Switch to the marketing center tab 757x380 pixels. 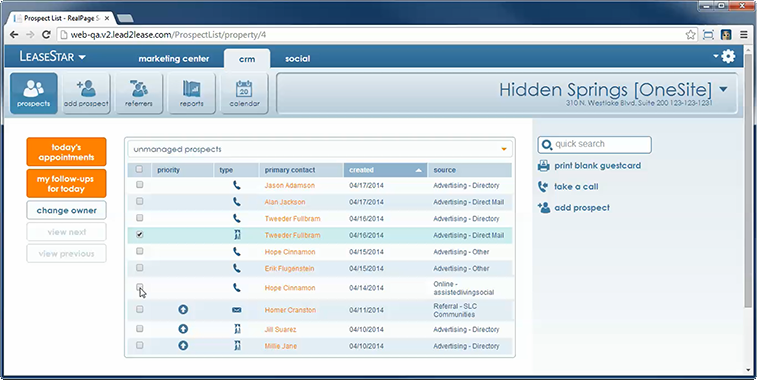click(174, 59)
